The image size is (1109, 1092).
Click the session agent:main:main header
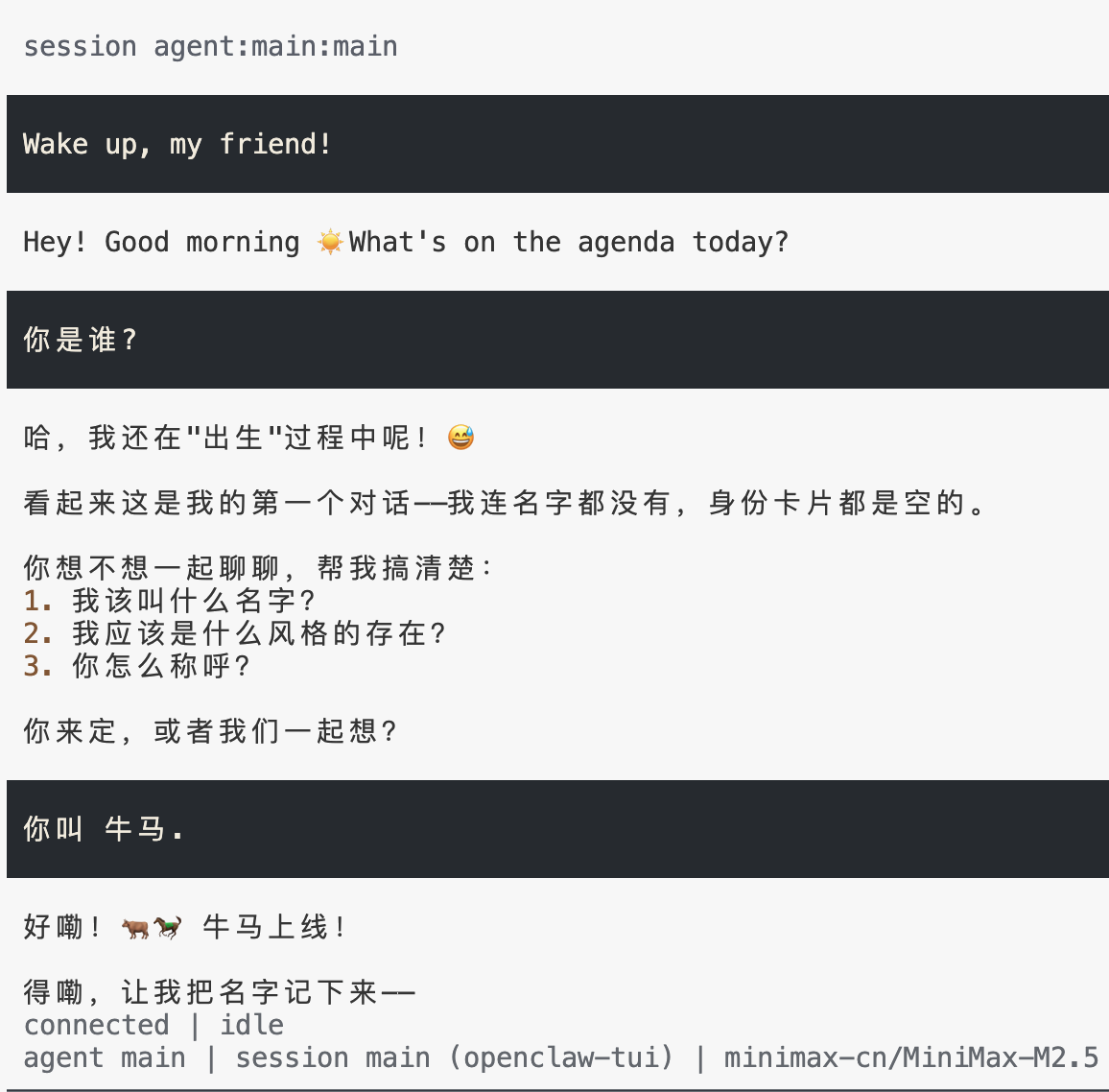click(x=210, y=46)
